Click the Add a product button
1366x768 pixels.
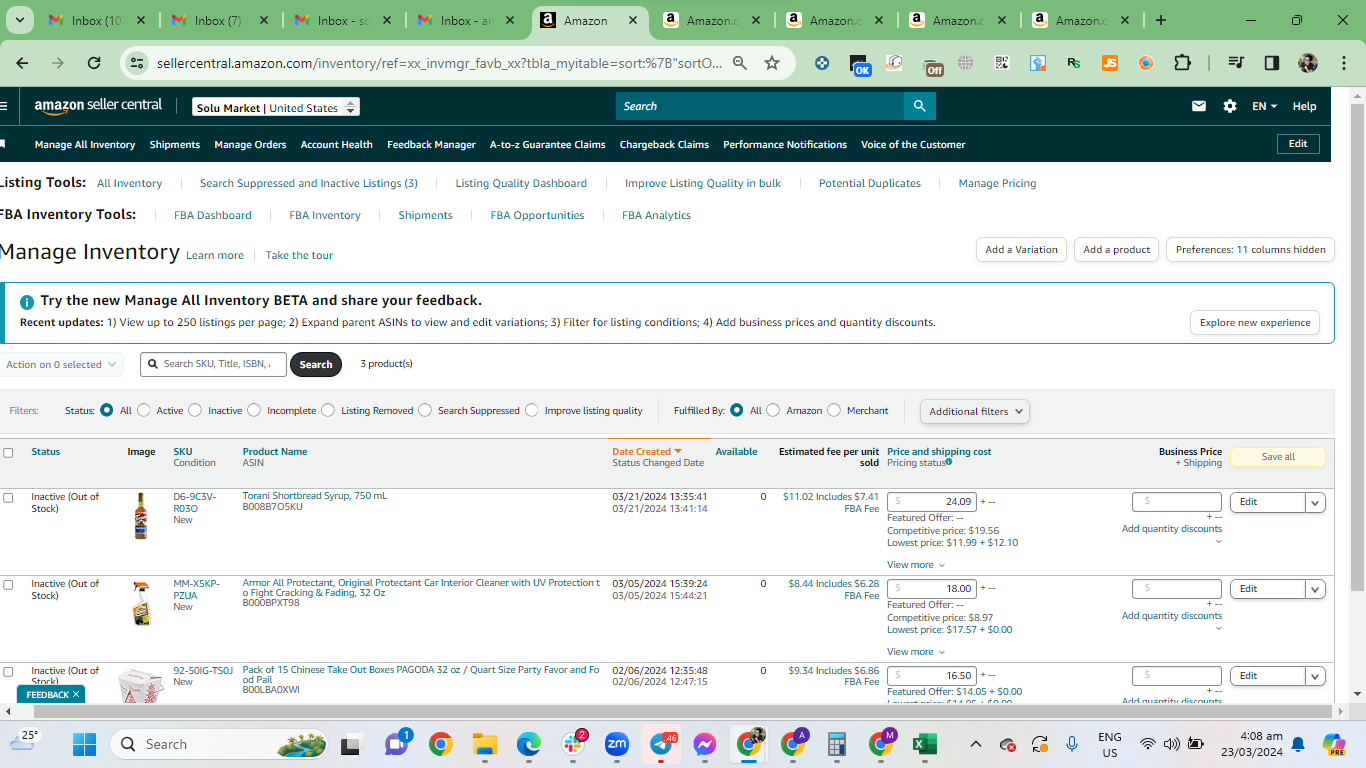pyautogui.click(x=1117, y=250)
